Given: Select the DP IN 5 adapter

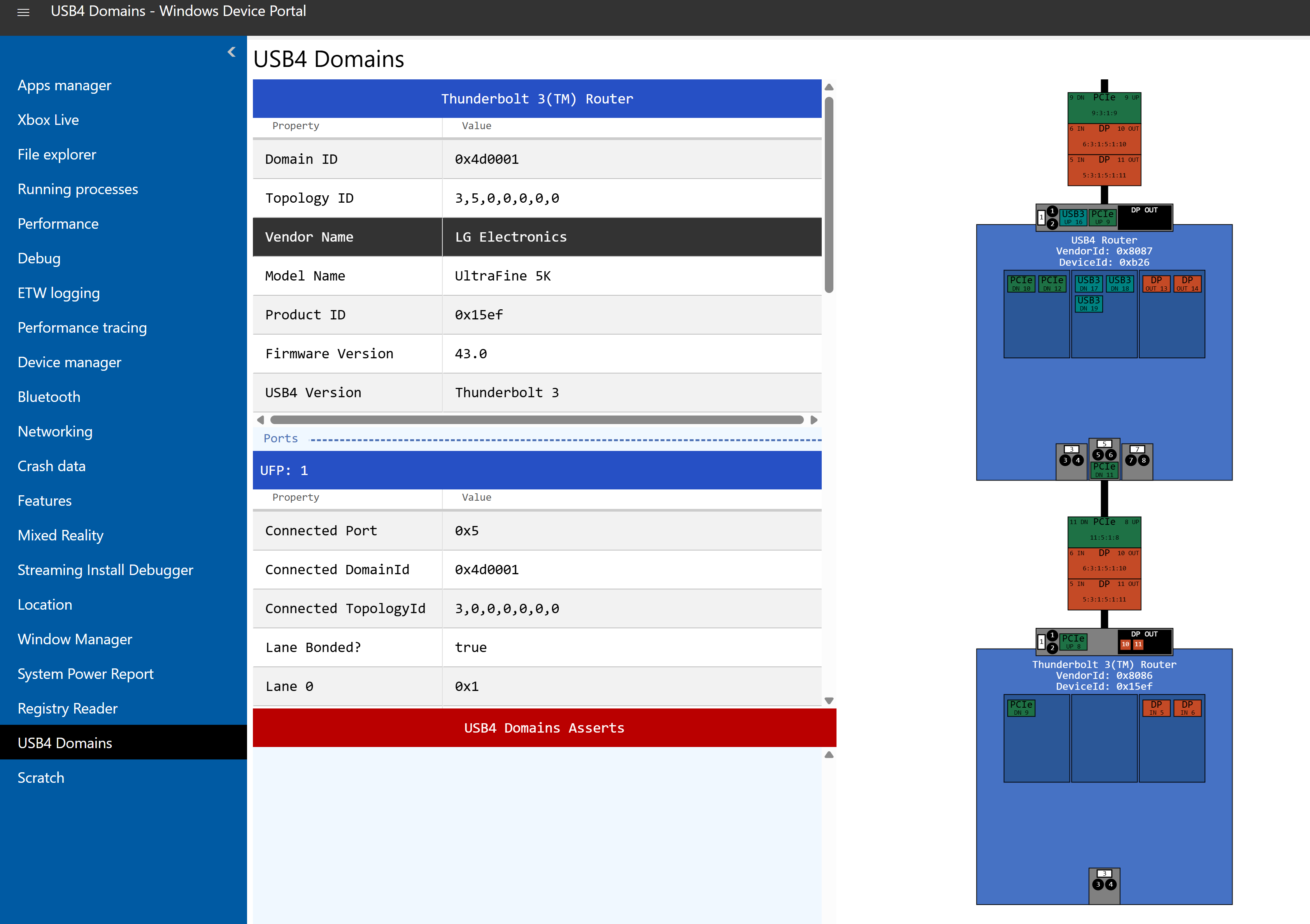Looking at the screenshot, I should (1156, 708).
